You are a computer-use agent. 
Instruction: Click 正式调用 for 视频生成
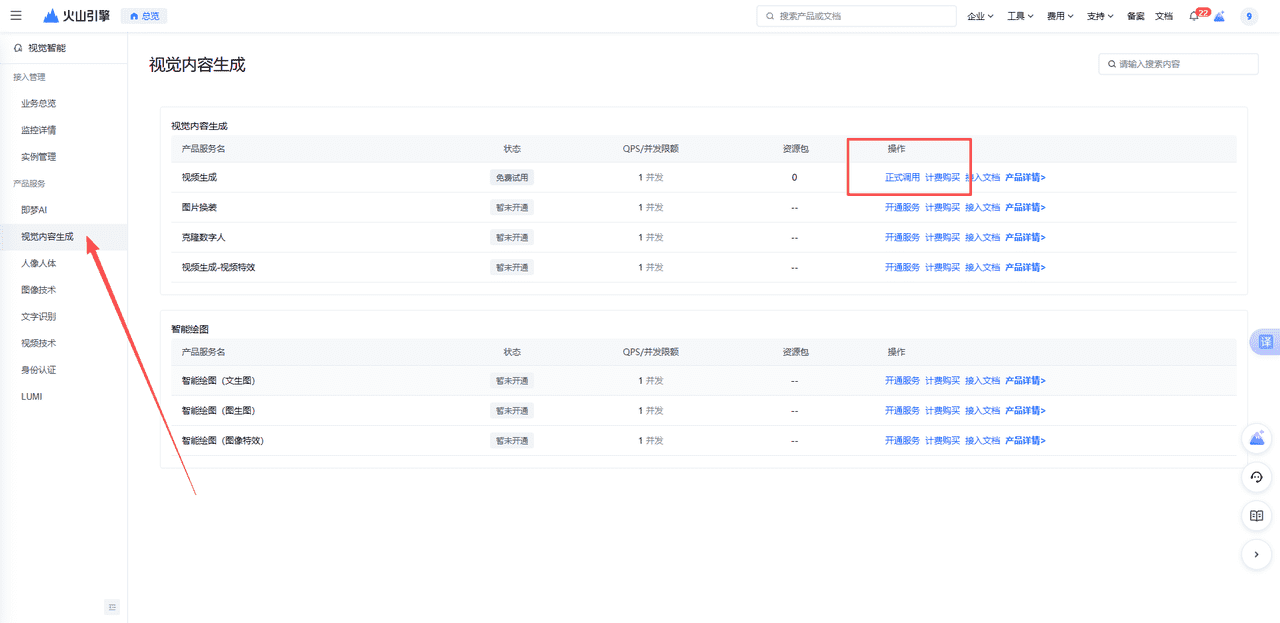click(902, 178)
